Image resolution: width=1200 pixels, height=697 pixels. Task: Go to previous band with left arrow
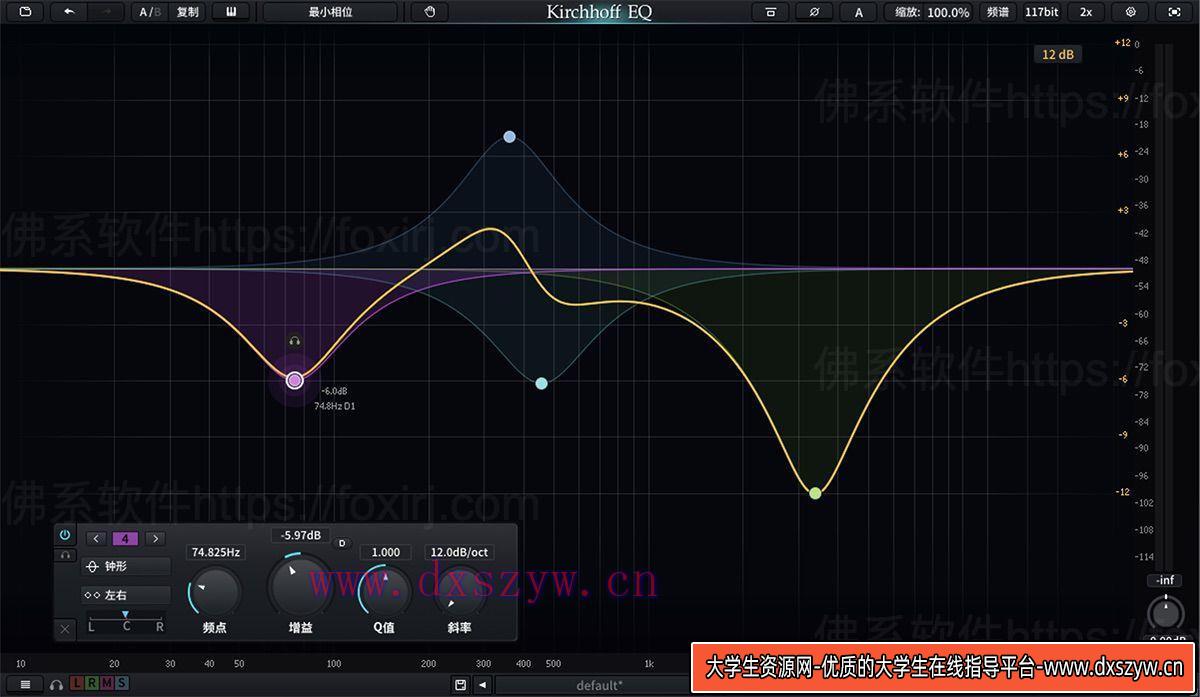(97, 538)
